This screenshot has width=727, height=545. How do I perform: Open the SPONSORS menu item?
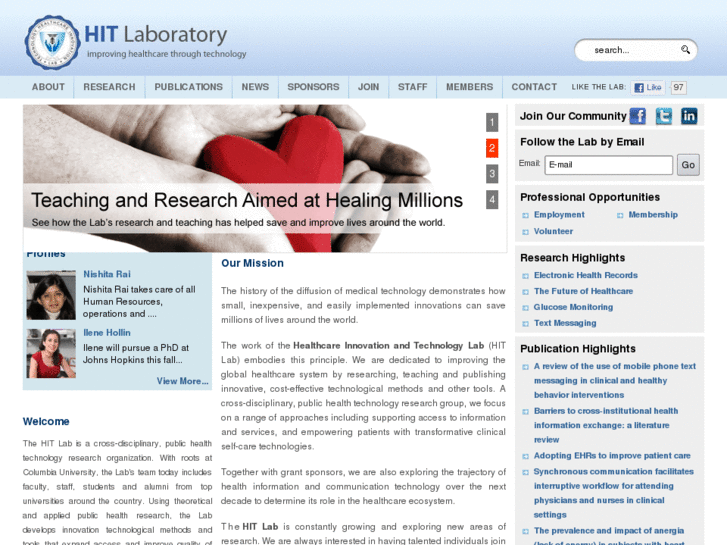click(313, 87)
